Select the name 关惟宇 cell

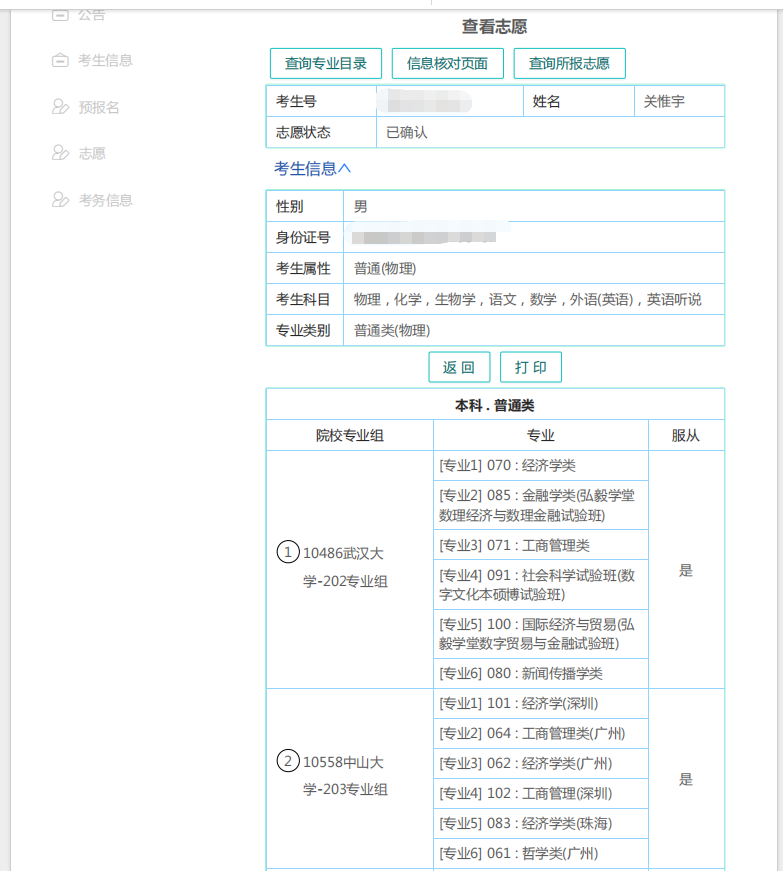tap(679, 101)
